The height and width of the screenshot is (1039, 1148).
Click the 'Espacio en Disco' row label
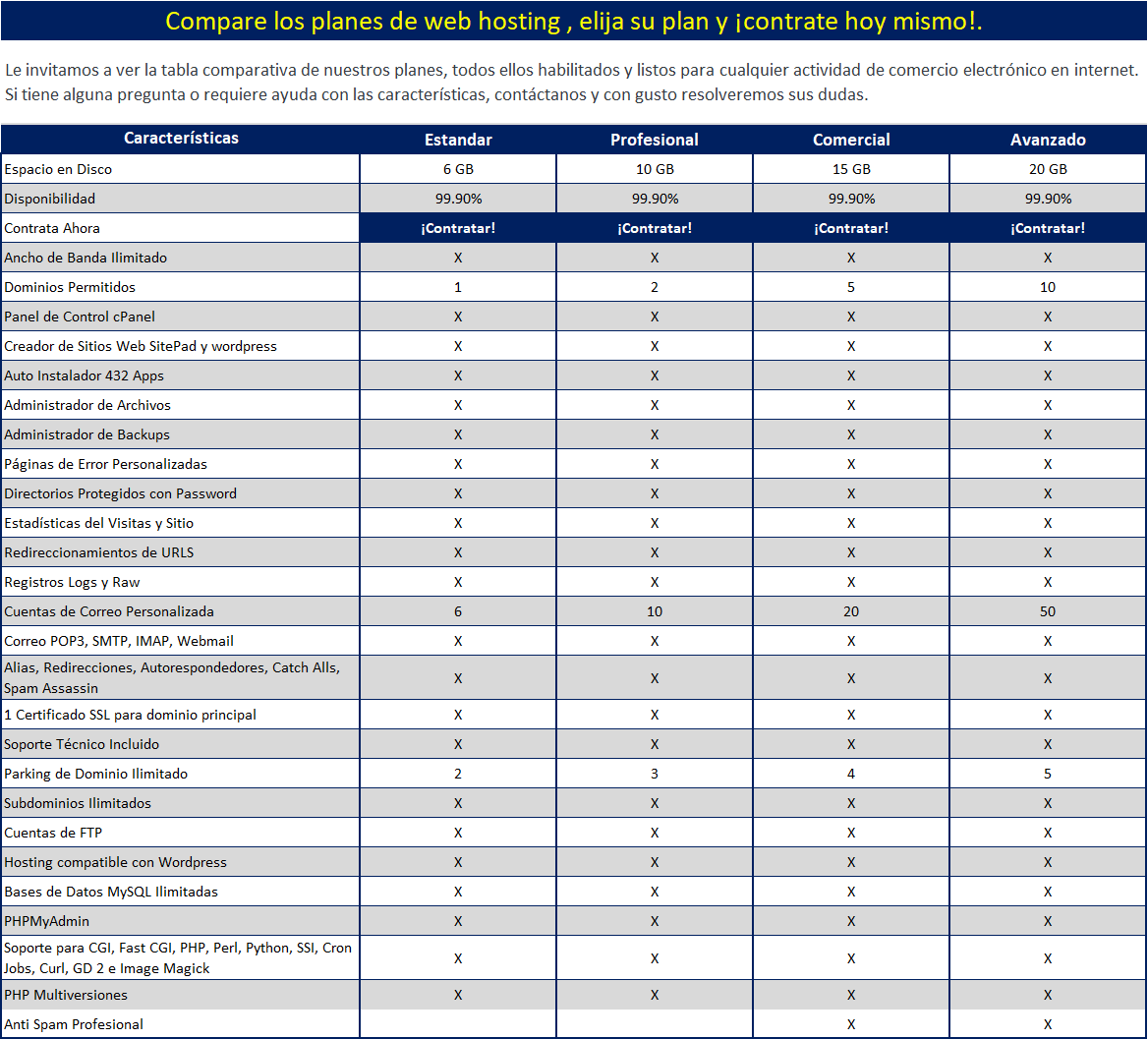[x=58, y=169]
